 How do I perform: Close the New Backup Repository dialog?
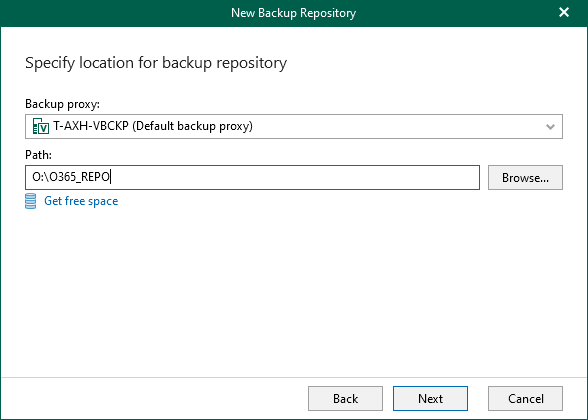point(564,12)
